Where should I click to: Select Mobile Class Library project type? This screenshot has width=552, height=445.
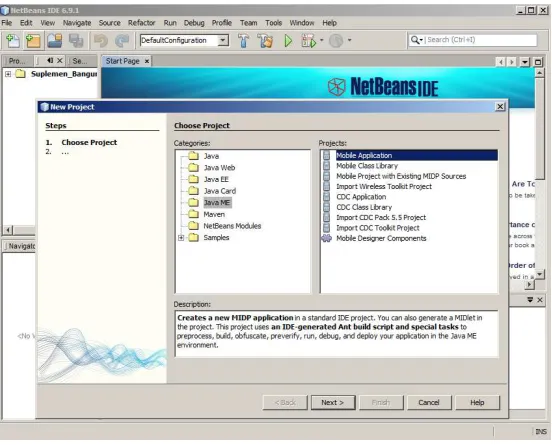pyautogui.click(x=367, y=165)
